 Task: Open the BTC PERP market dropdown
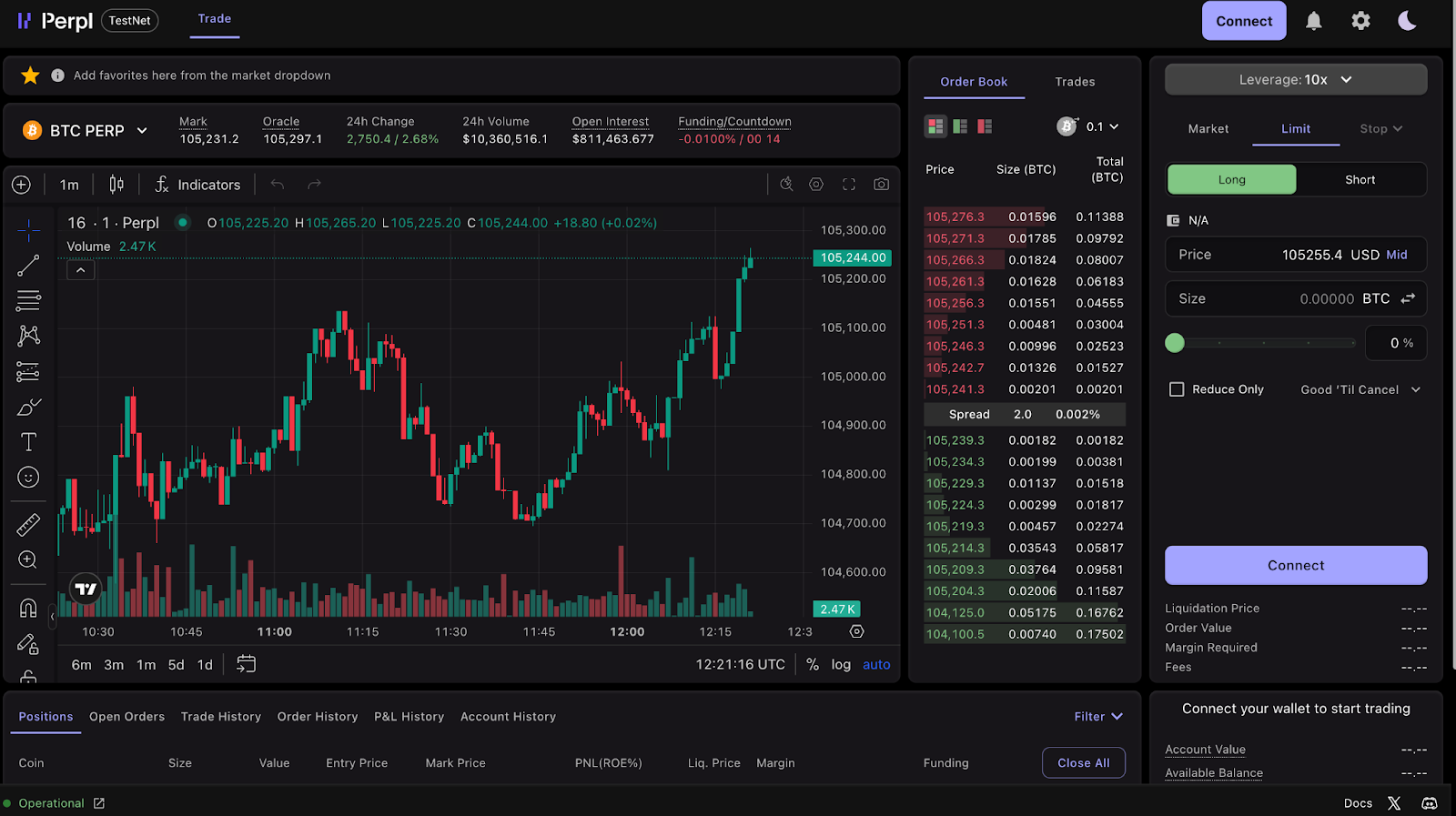(86, 131)
